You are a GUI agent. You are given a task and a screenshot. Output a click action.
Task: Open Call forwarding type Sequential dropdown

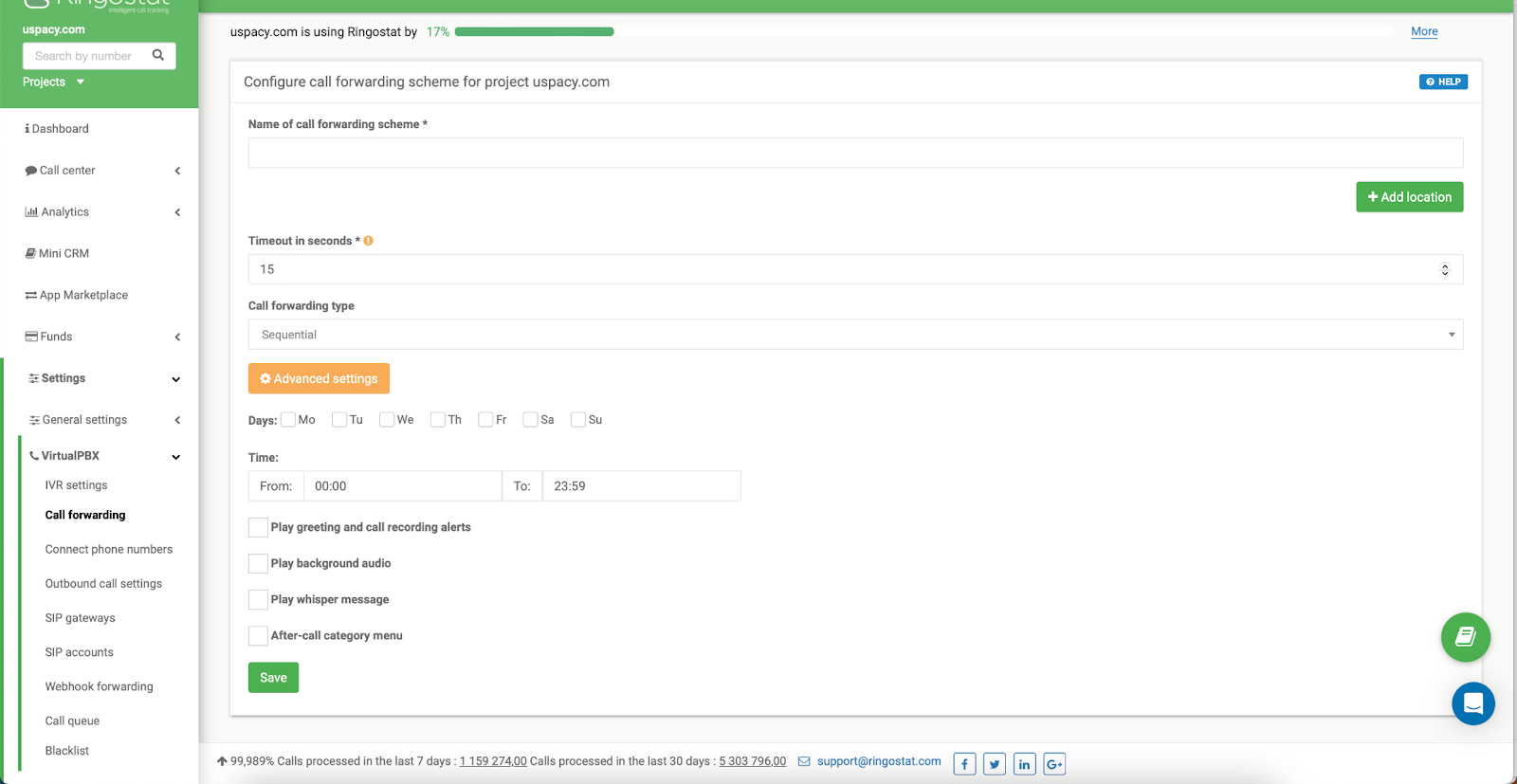855,335
